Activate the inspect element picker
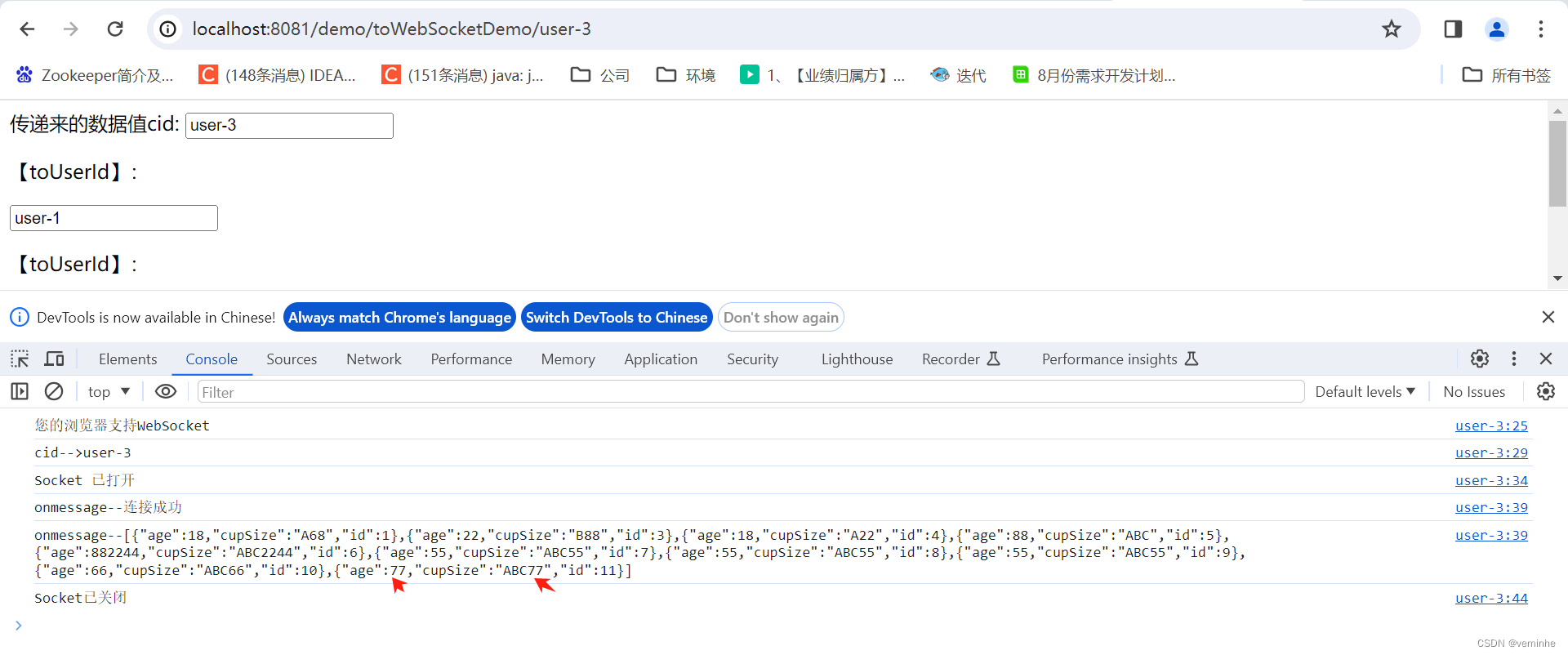 click(x=20, y=359)
